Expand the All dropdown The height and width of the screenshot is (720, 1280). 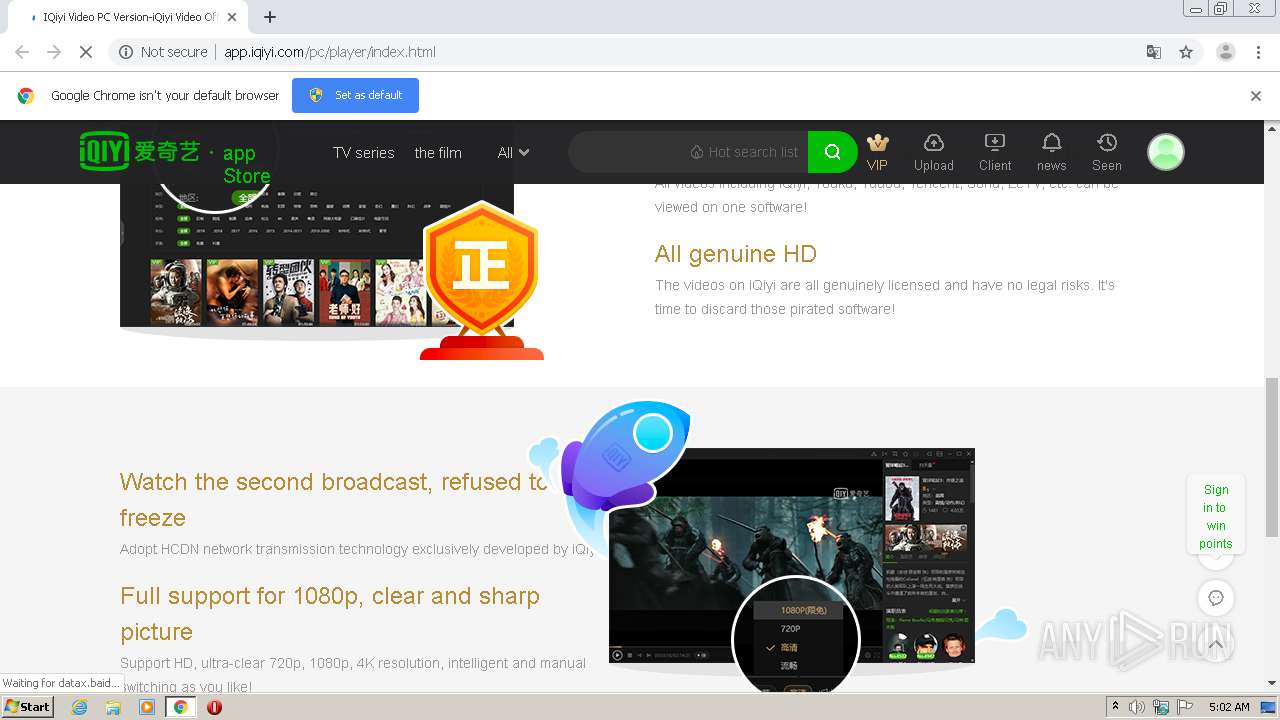513,153
